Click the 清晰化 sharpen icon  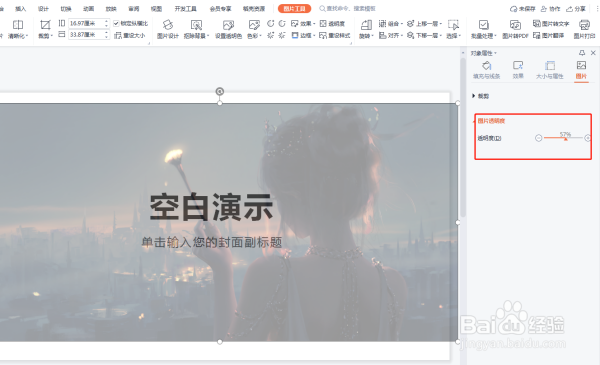click(18, 25)
